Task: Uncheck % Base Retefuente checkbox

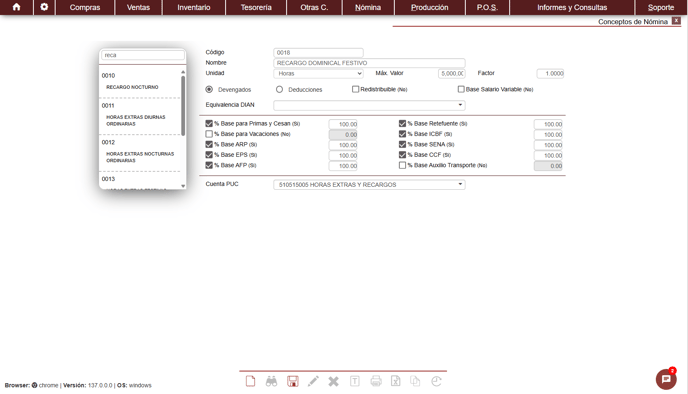Action: click(402, 124)
